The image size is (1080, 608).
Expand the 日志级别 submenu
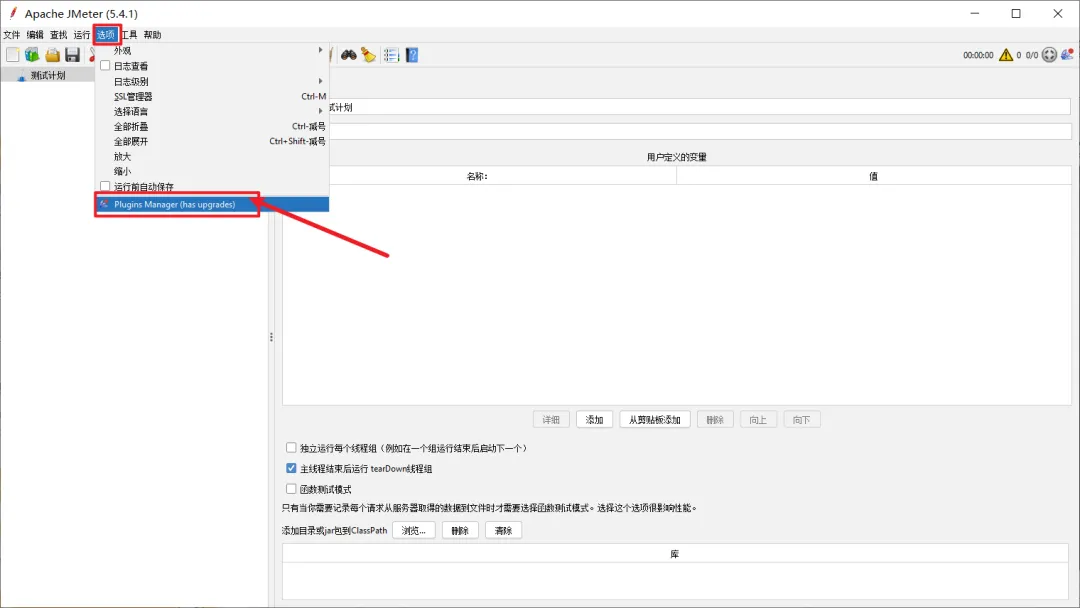(211, 81)
